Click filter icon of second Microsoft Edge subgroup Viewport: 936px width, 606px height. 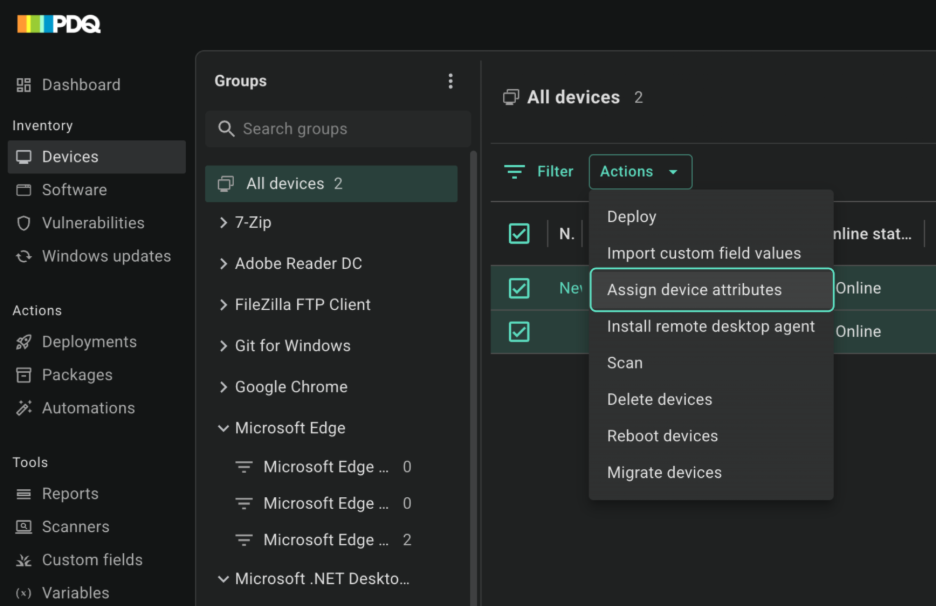click(x=244, y=504)
